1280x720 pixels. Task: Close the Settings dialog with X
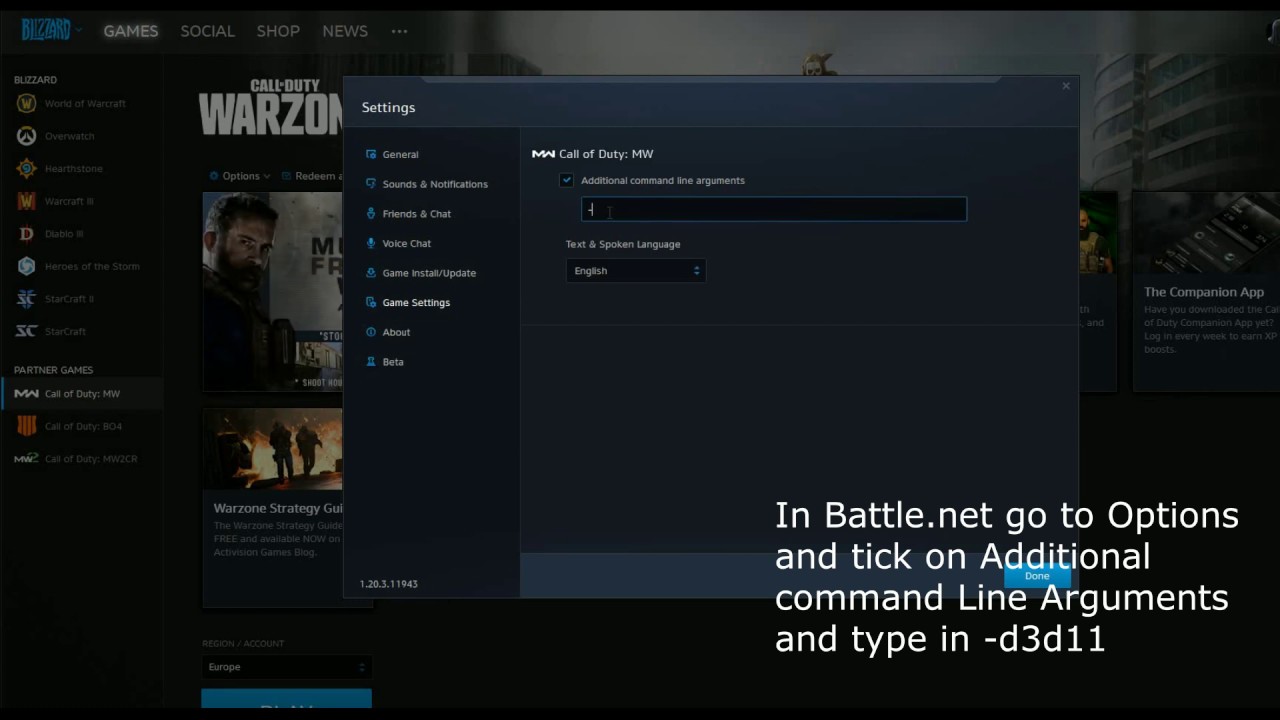coord(1066,86)
